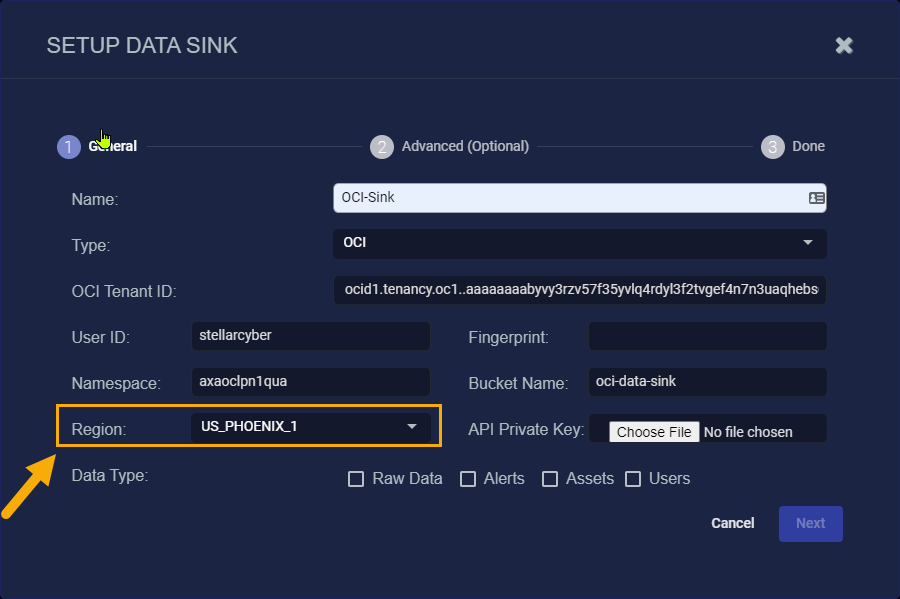This screenshot has width=900, height=599.
Task: Choose File for API Private Key
Action: (654, 432)
